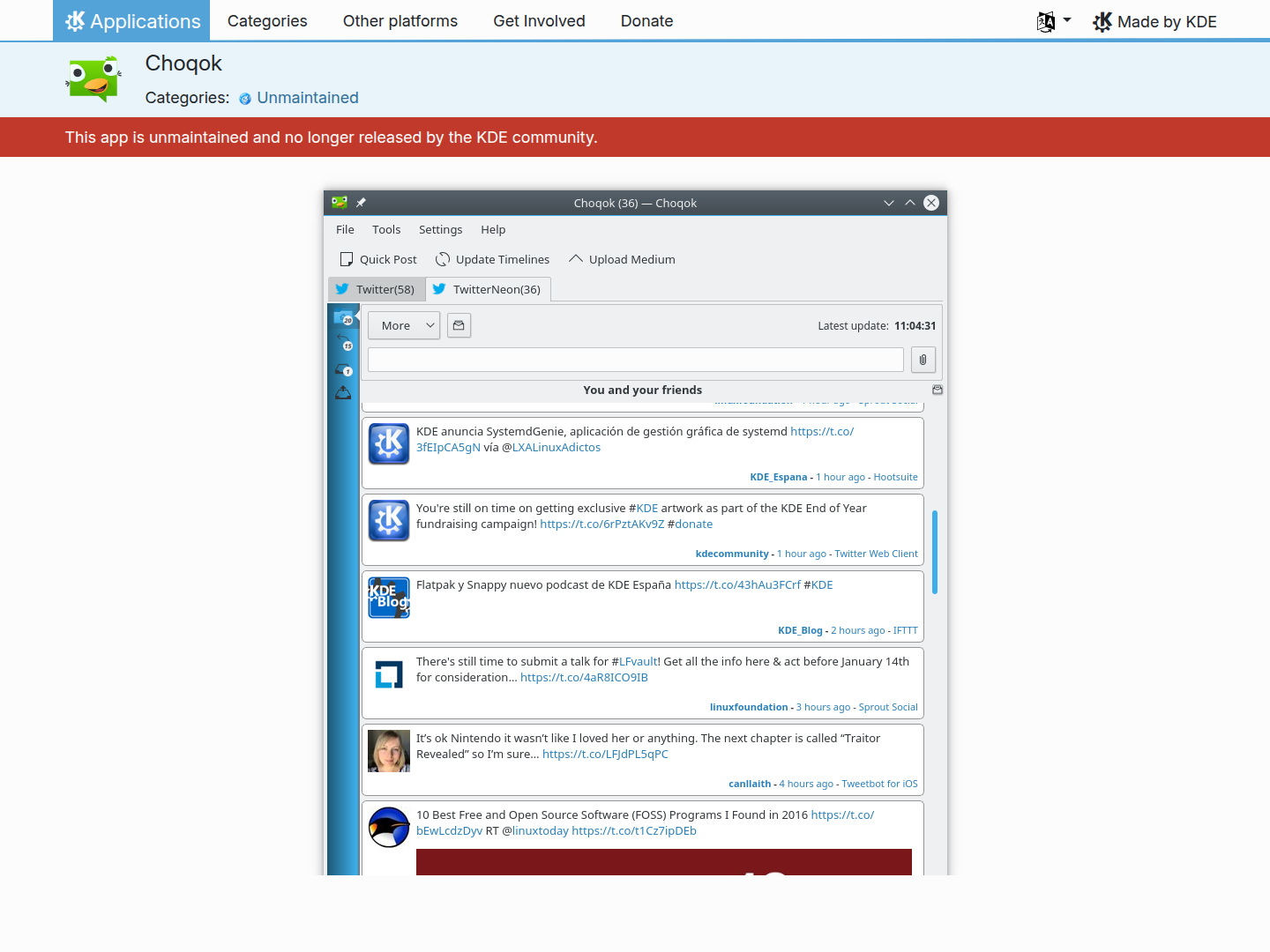This screenshot has width=1270, height=952.
Task: Open the outbox sidebar icon
Action: pyautogui.click(x=343, y=393)
